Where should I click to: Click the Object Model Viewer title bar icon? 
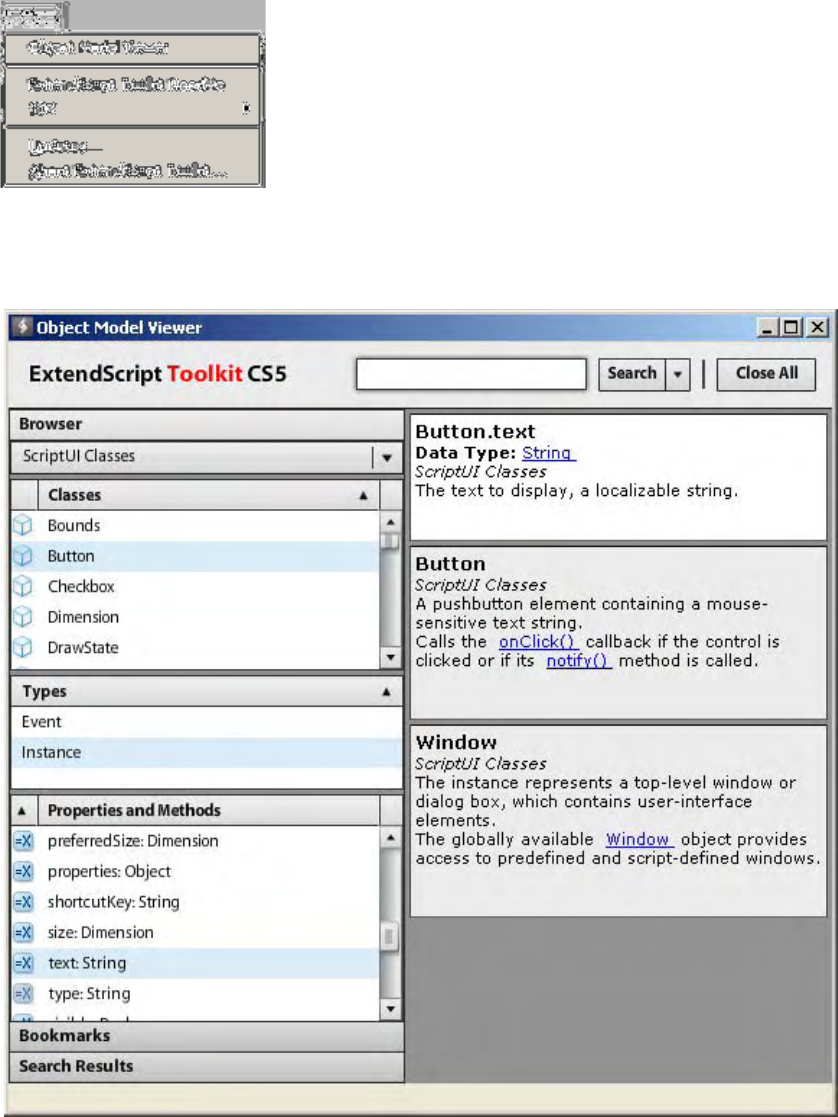[x=23, y=327]
